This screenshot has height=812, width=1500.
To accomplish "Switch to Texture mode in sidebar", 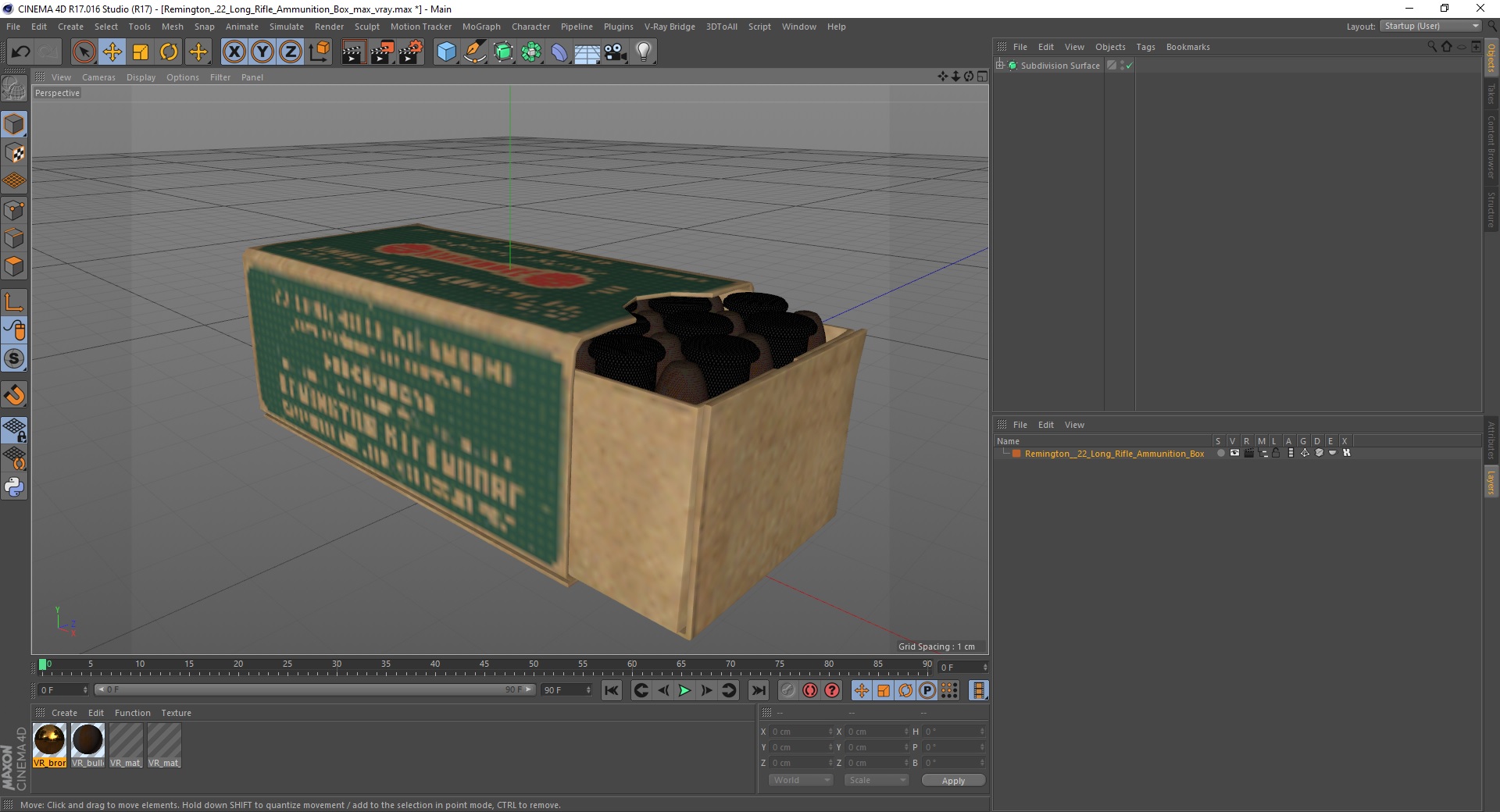I will pos(14,153).
